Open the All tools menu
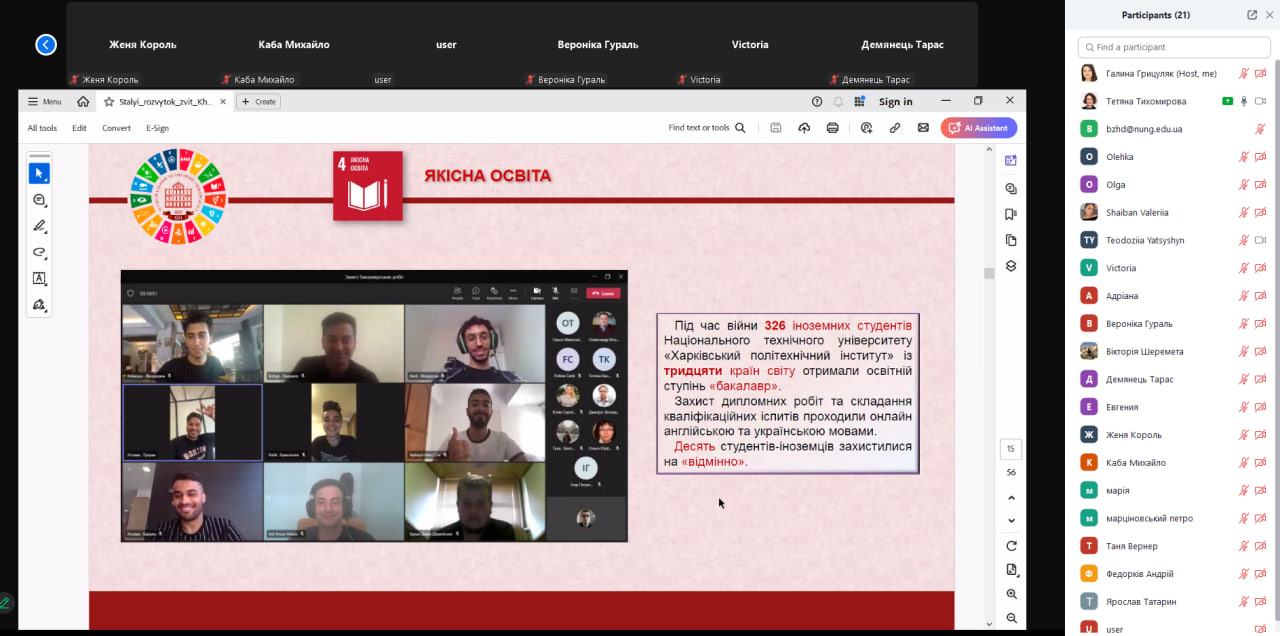This screenshot has width=1280, height=636. 42,128
